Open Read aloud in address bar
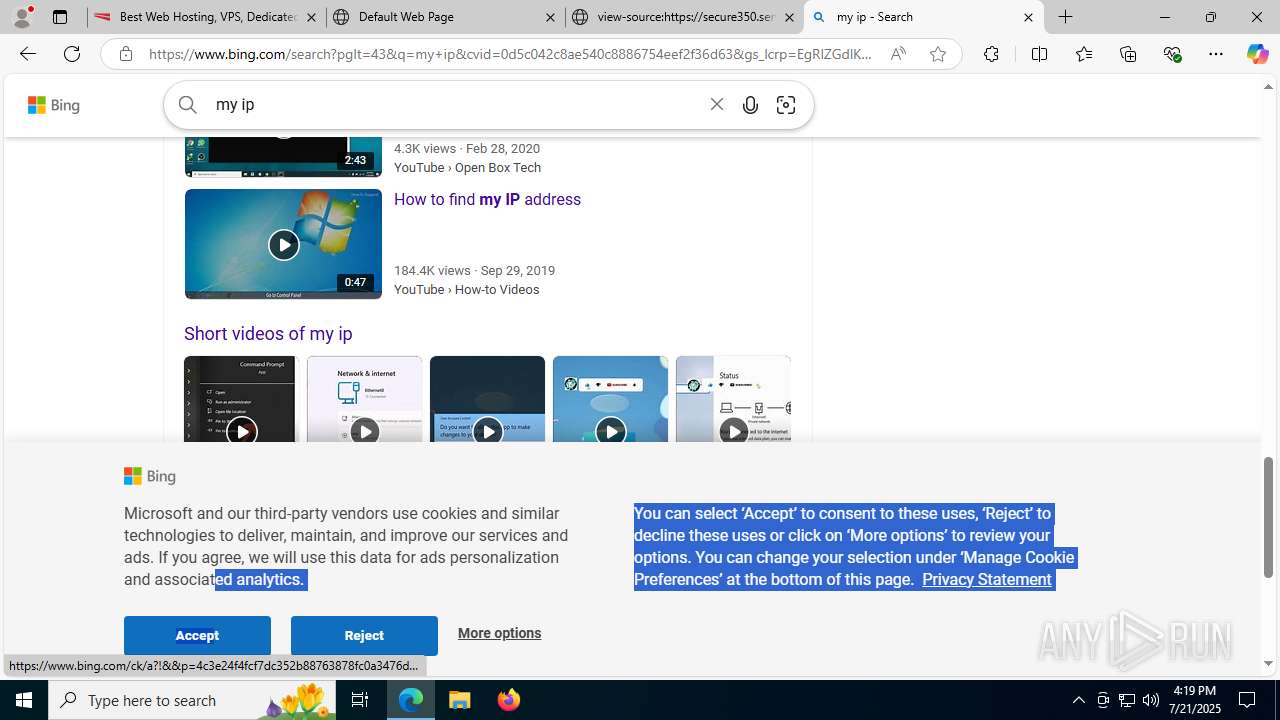The width and height of the screenshot is (1280, 720). tap(898, 54)
